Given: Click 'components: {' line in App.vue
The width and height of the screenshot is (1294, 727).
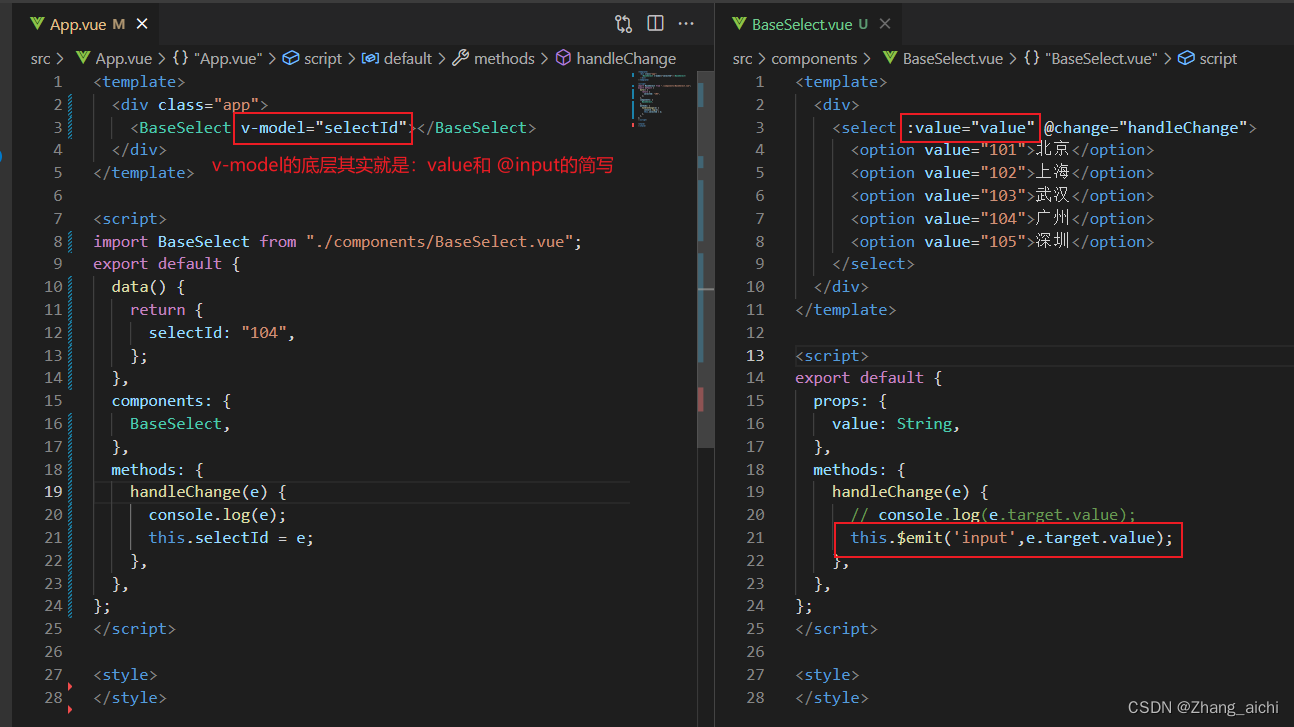Looking at the screenshot, I should [172, 401].
